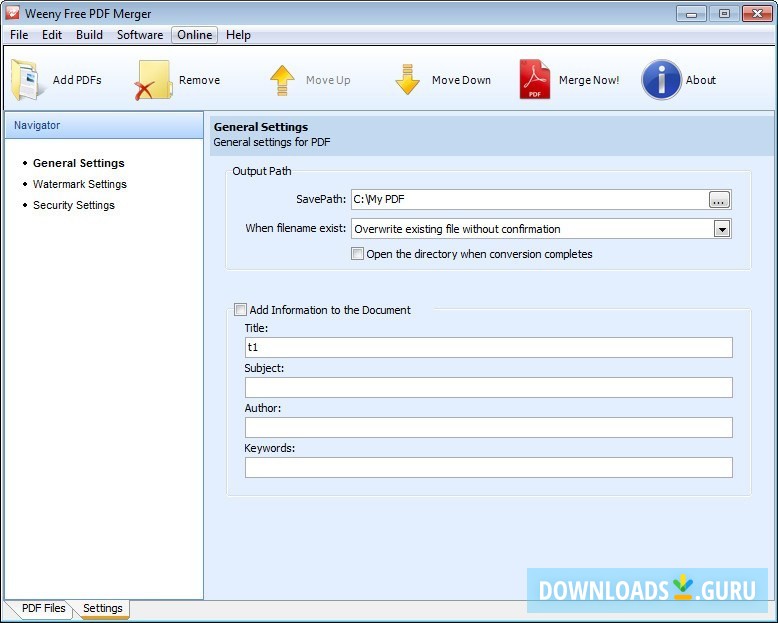
Task: Check Add Information to the Document
Action: coord(240,310)
